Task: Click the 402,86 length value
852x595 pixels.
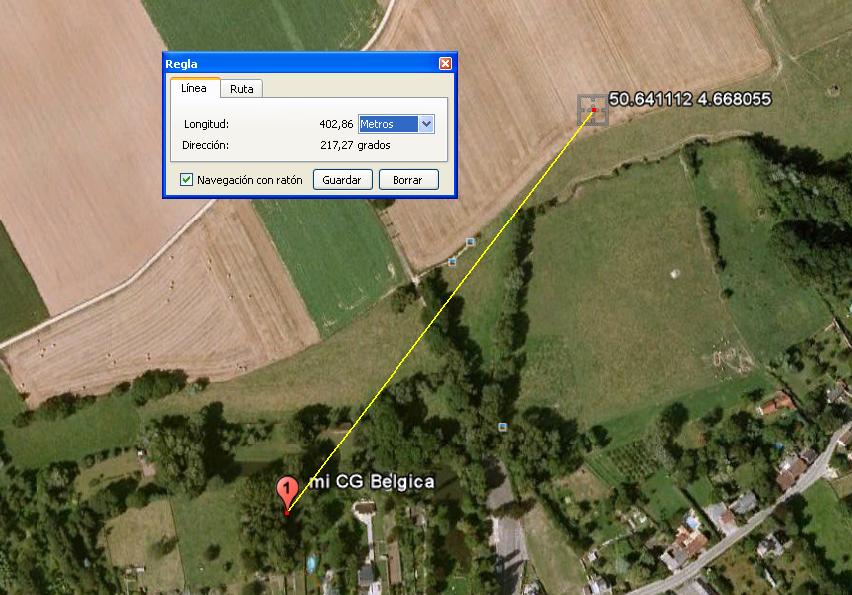Action: [336, 124]
